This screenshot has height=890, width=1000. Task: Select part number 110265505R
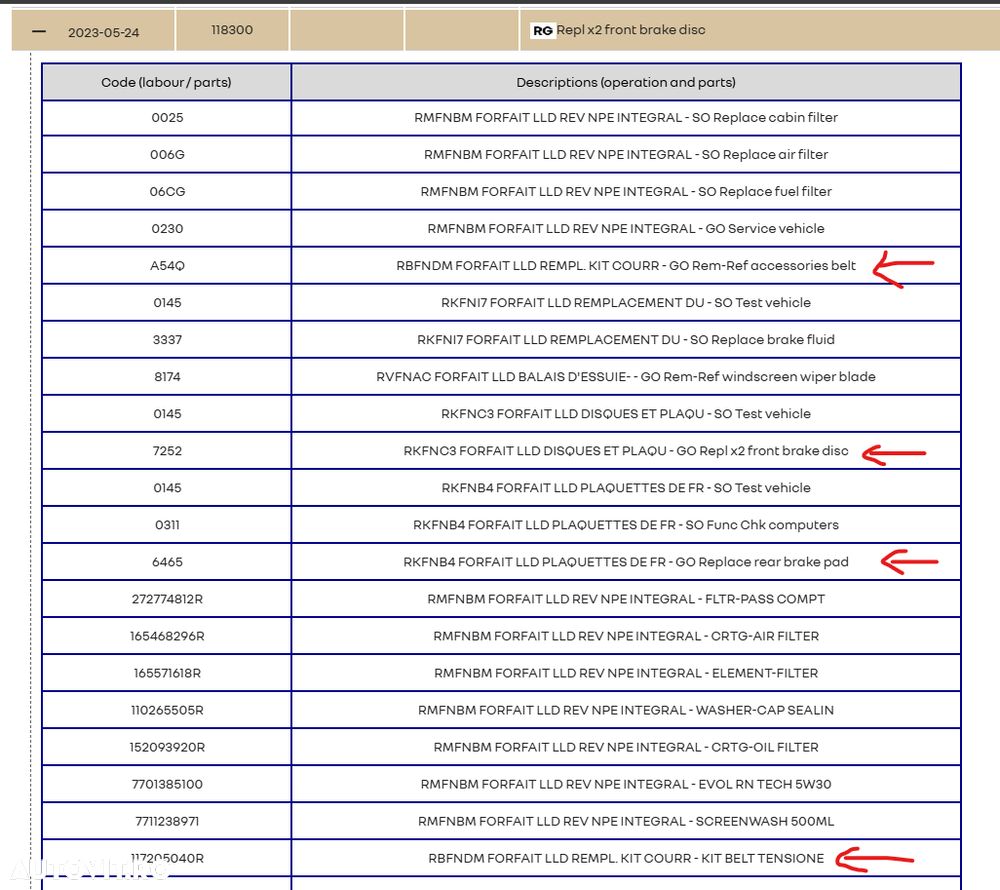(167, 710)
